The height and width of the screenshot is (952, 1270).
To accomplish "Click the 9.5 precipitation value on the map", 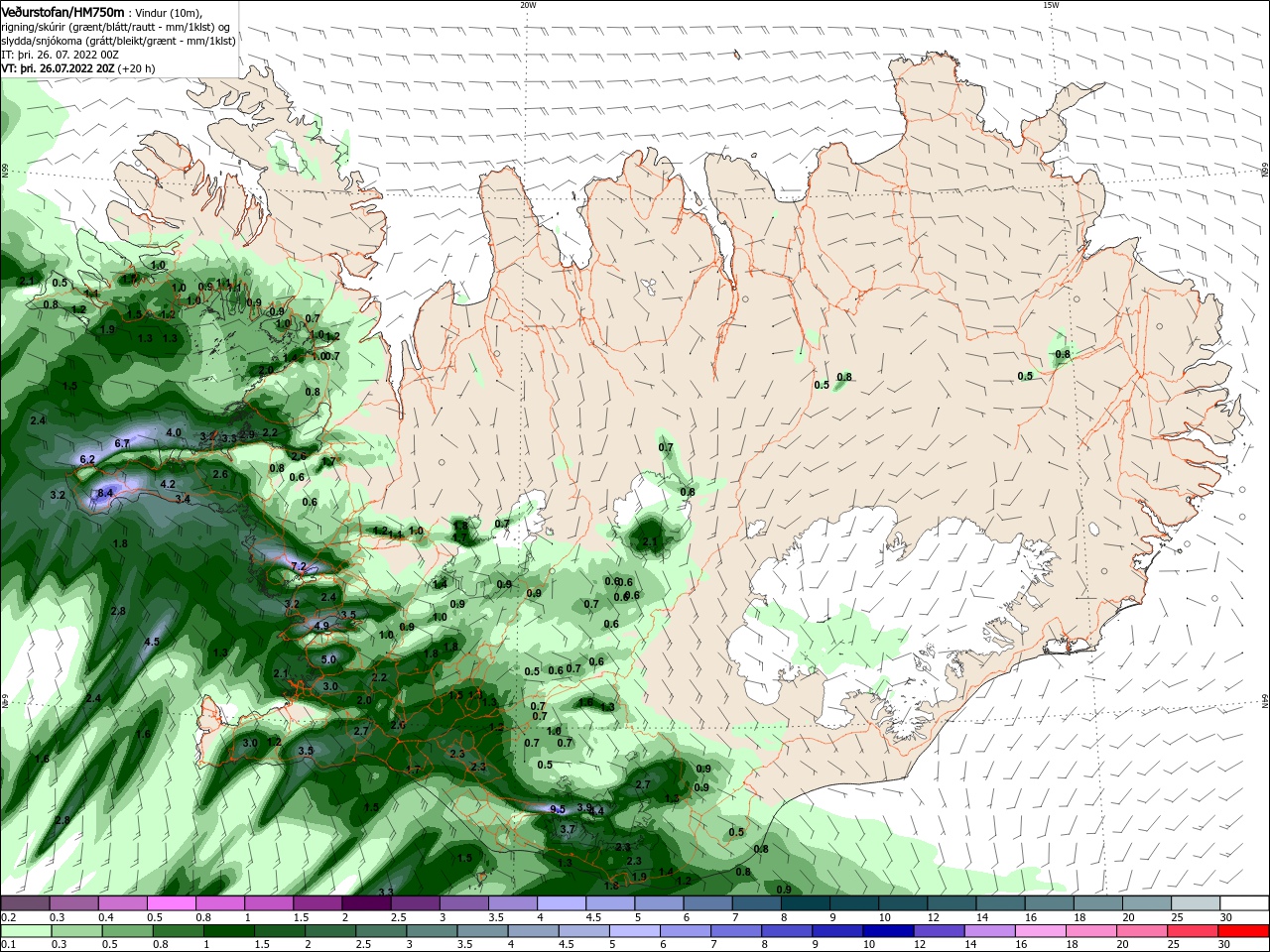I will pyautogui.click(x=558, y=810).
